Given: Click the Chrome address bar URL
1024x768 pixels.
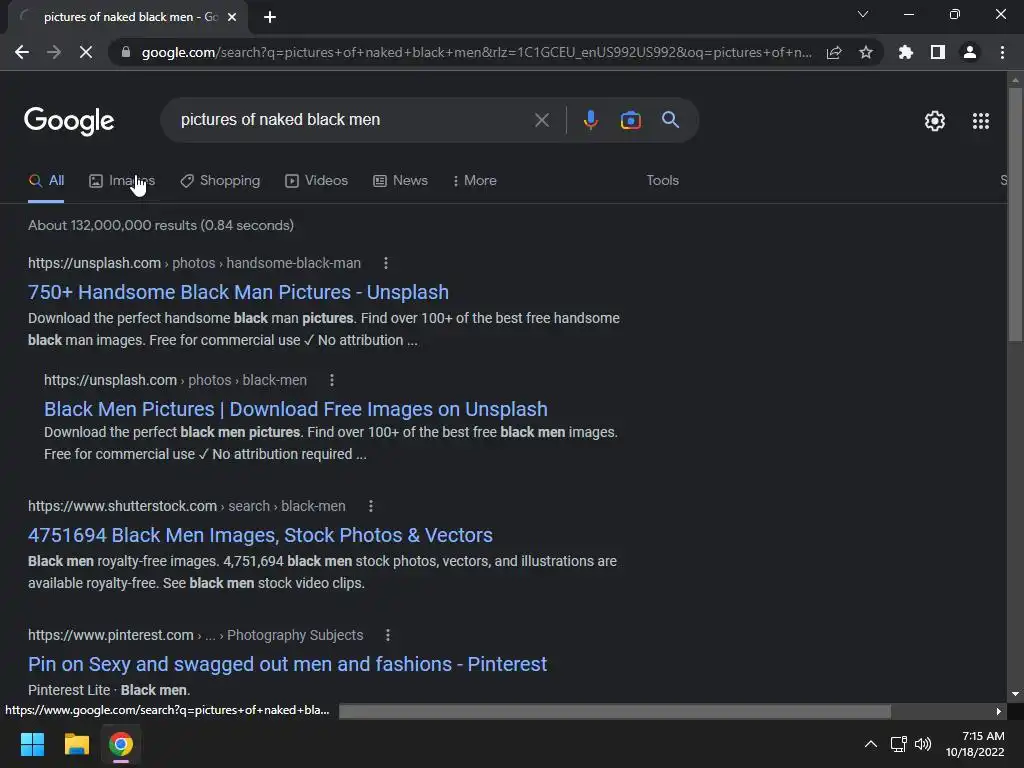Looking at the screenshot, I should [476, 52].
